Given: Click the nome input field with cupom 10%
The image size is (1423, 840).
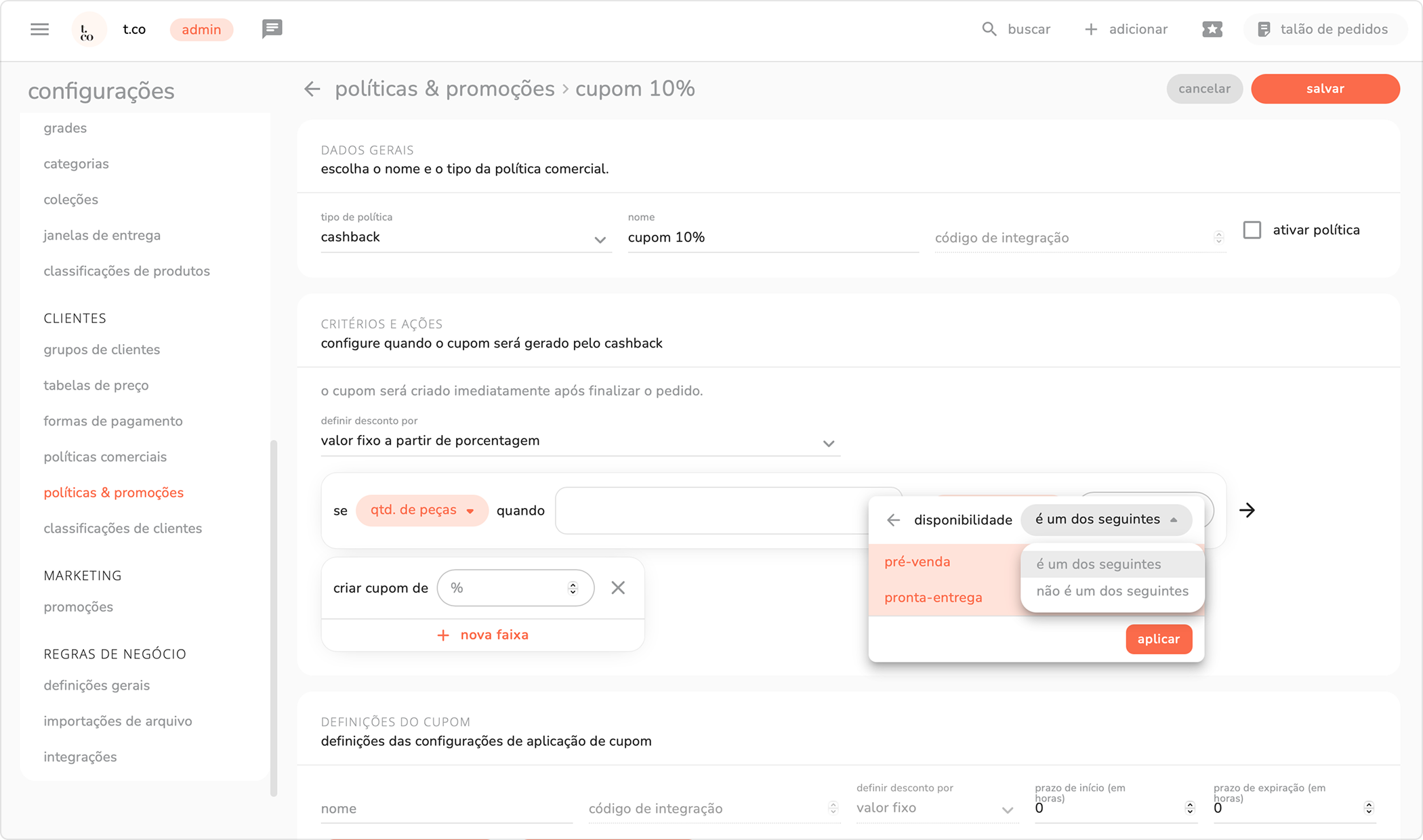Looking at the screenshot, I should (x=772, y=238).
